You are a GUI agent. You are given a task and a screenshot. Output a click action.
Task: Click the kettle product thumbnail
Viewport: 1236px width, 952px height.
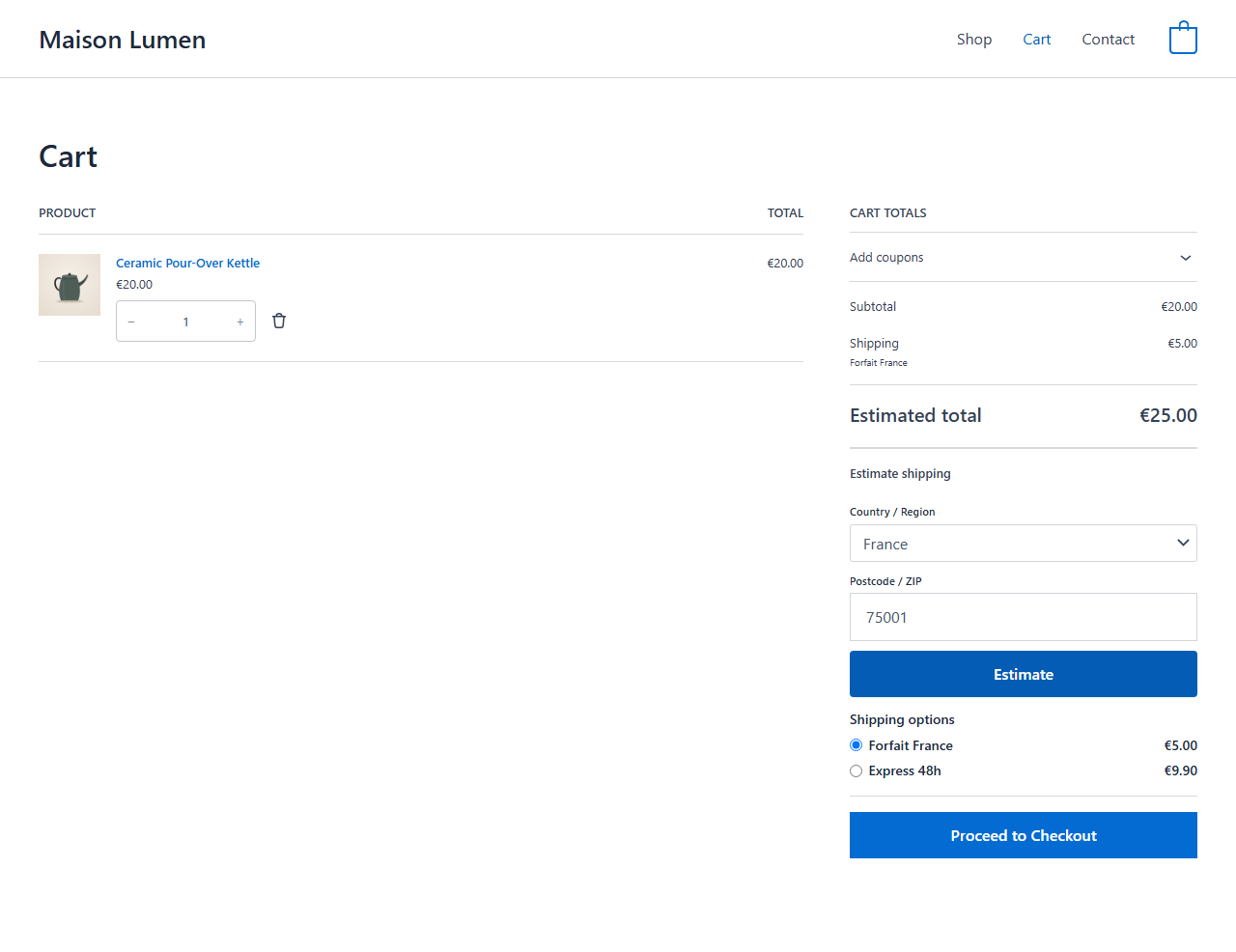pos(70,285)
